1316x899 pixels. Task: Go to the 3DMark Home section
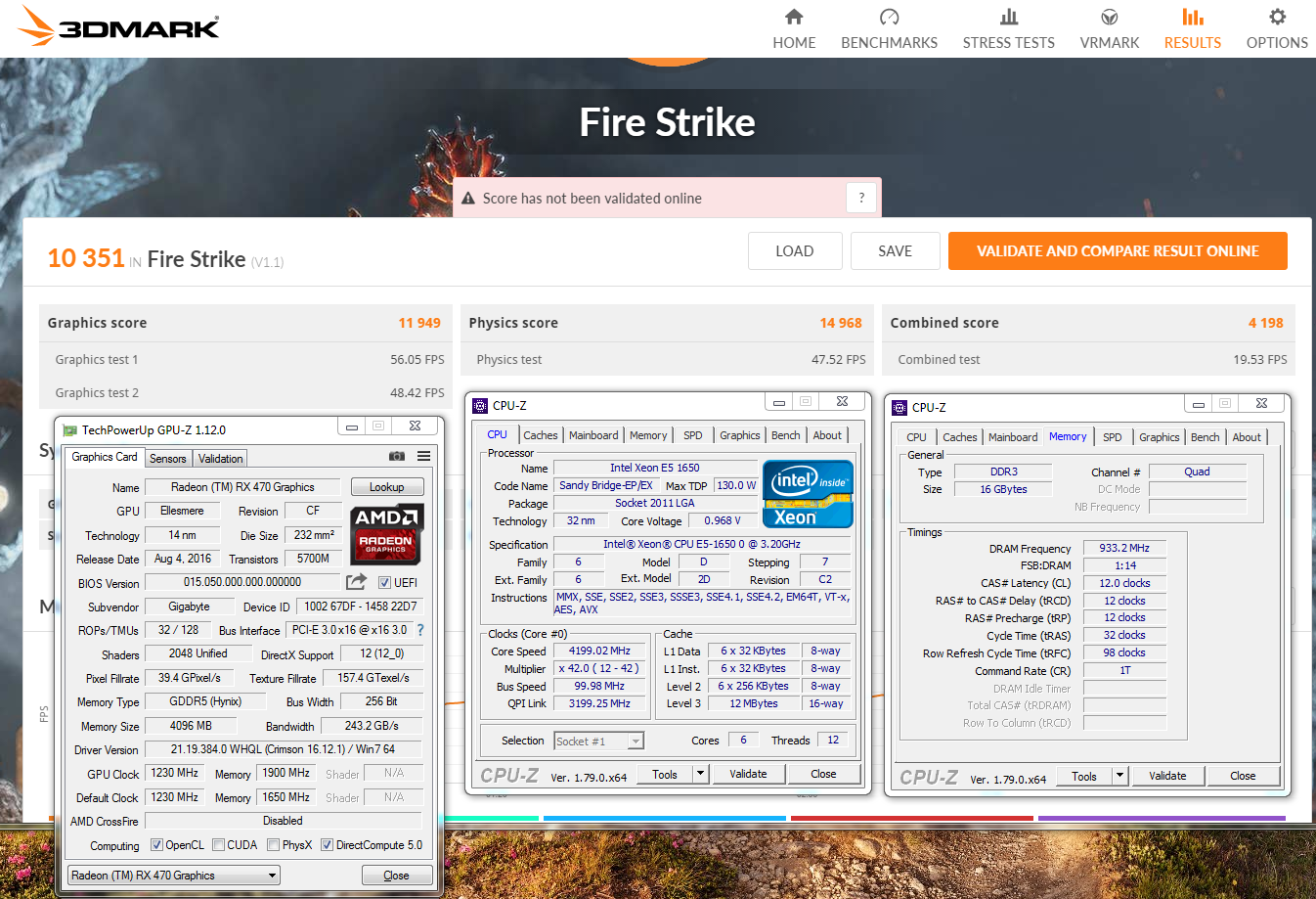[794, 29]
